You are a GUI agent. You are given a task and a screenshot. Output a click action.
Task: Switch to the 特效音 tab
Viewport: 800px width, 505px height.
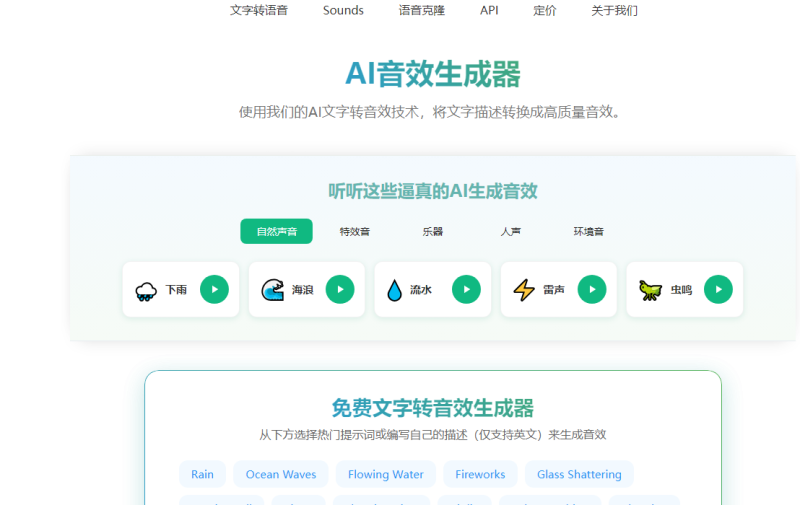click(354, 232)
